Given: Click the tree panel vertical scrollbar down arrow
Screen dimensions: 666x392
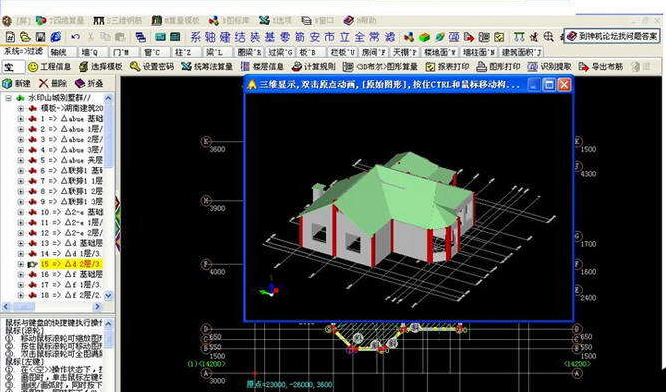Looking at the screenshot, I should coord(108,295).
